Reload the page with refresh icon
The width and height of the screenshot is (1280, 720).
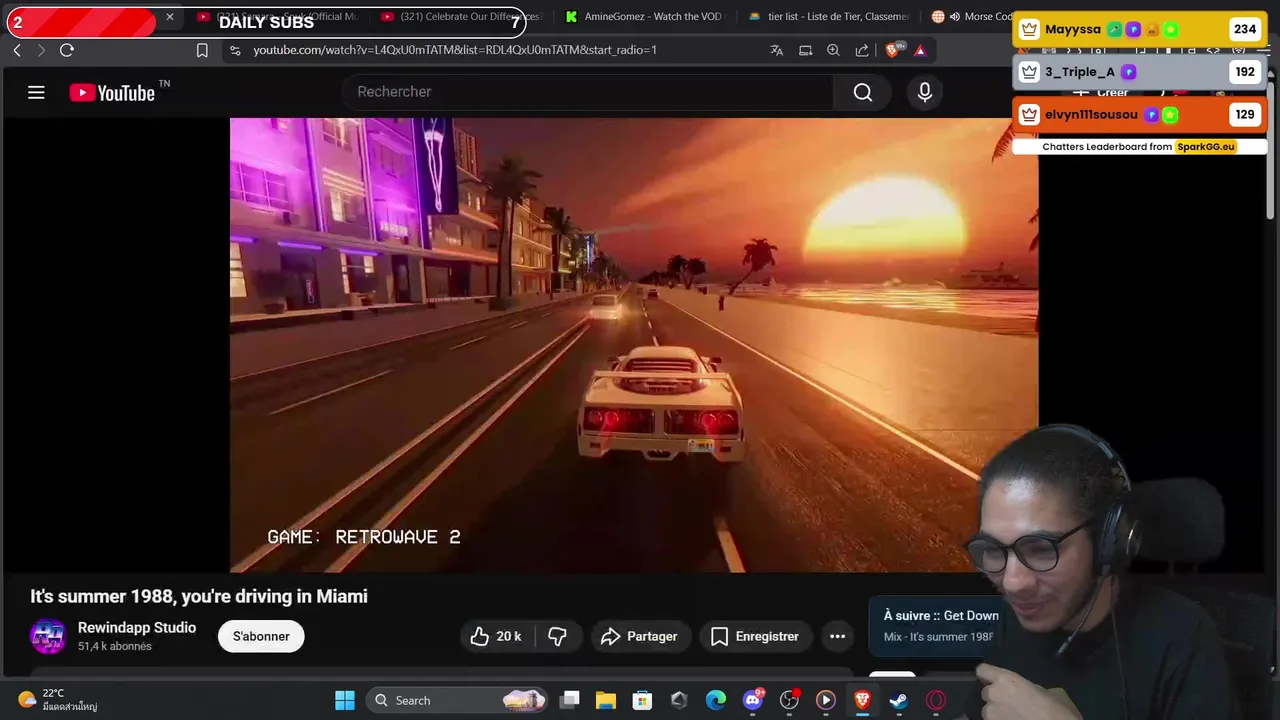click(67, 50)
